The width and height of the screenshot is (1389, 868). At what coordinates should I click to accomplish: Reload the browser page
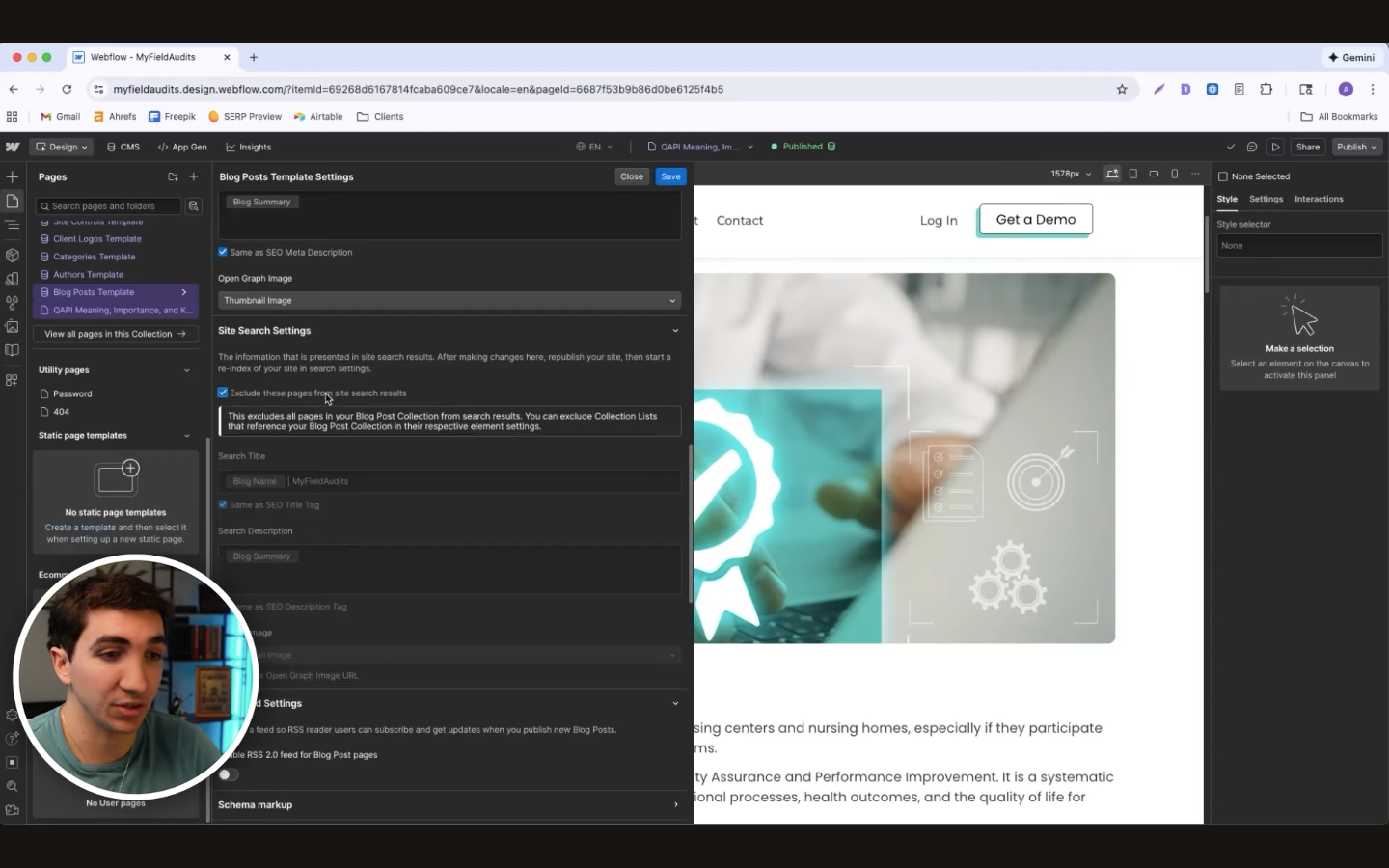tap(67, 89)
